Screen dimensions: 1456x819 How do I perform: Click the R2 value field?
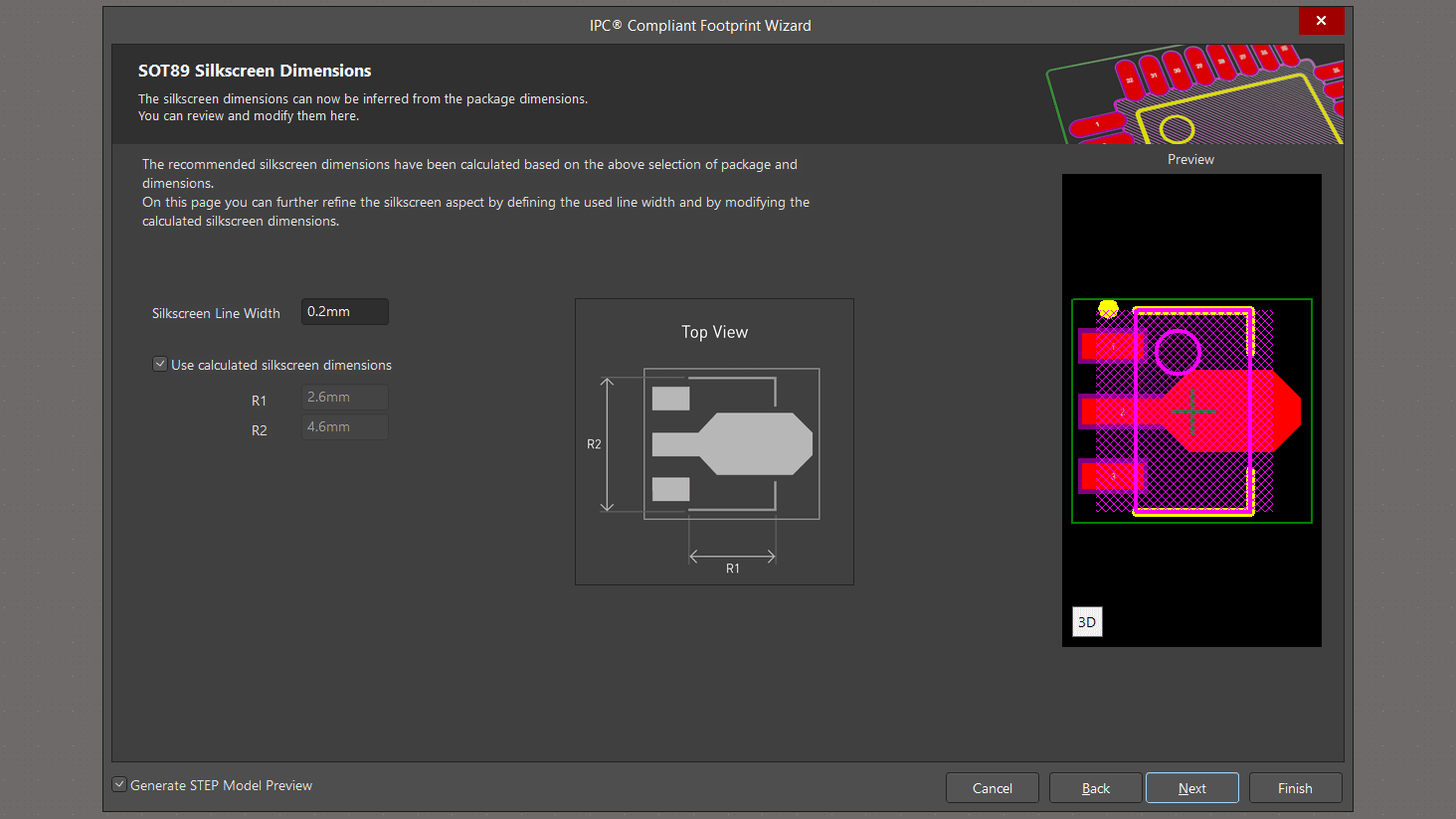click(344, 427)
